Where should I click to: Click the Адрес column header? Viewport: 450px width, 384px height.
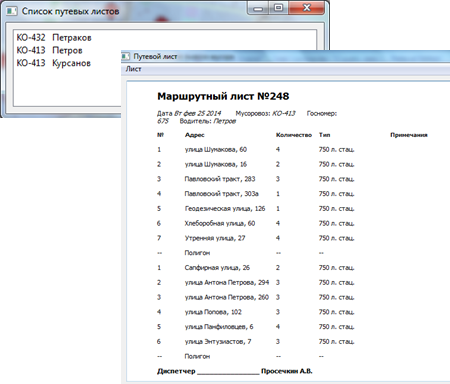pyautogui.click(x=195, y=135)
